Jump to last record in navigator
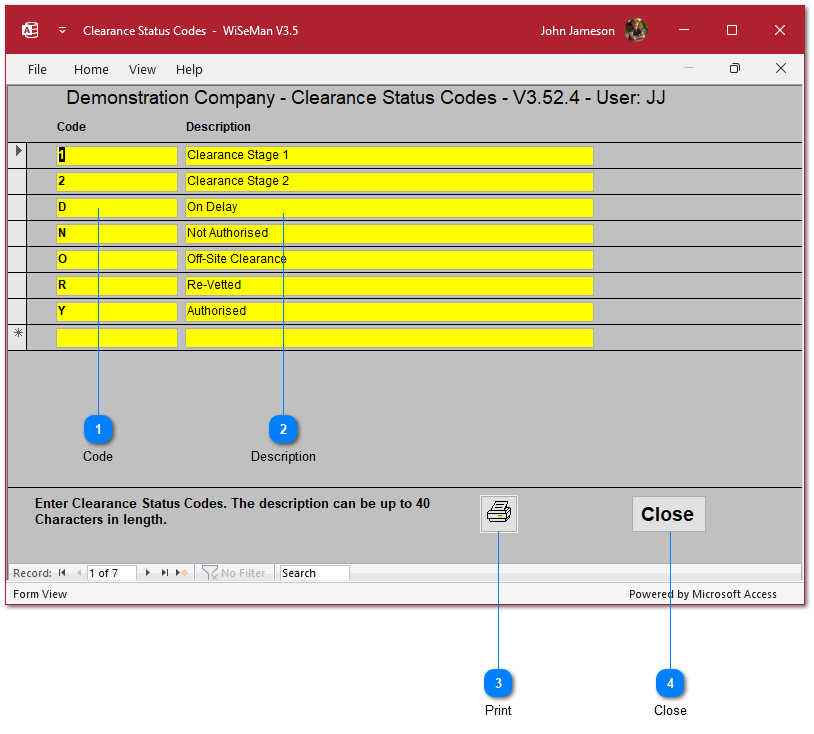The height and width of the screenshot is (734, 814). coord(165,573)
